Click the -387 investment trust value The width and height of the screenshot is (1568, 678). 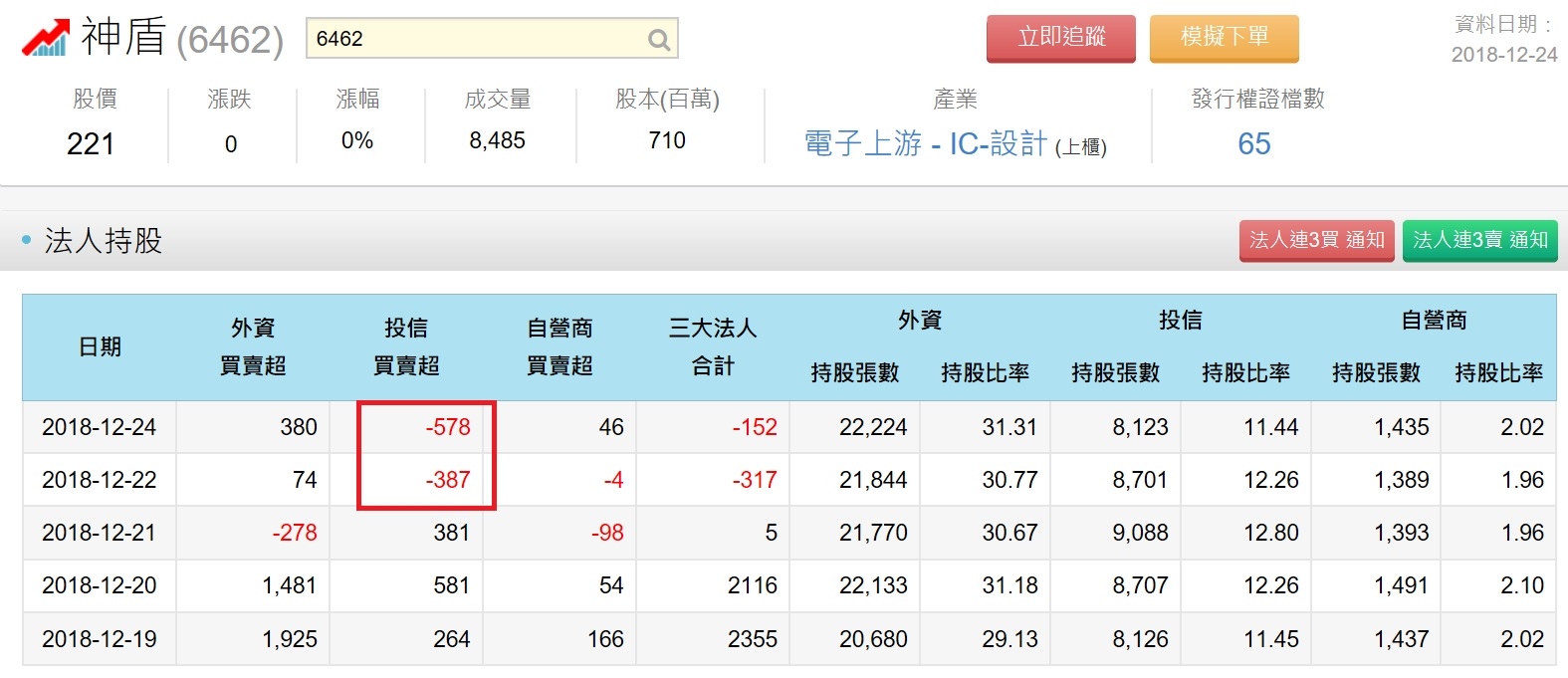[x=448, y=480]
